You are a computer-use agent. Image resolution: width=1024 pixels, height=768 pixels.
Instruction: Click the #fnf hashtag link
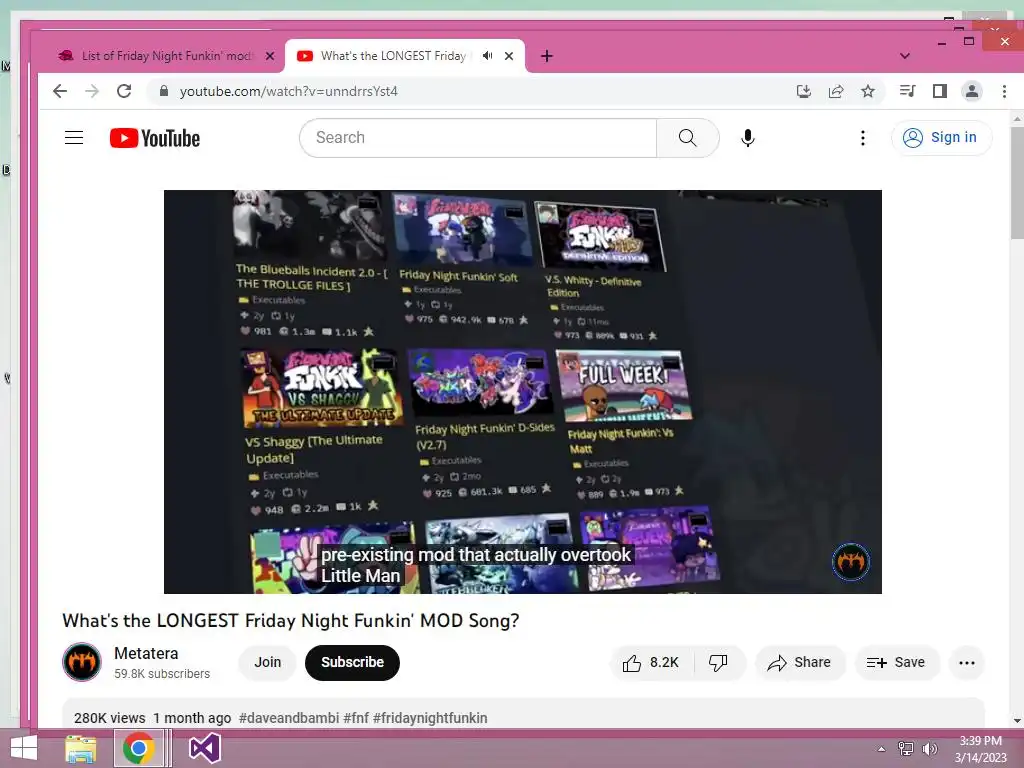point(356,718)
